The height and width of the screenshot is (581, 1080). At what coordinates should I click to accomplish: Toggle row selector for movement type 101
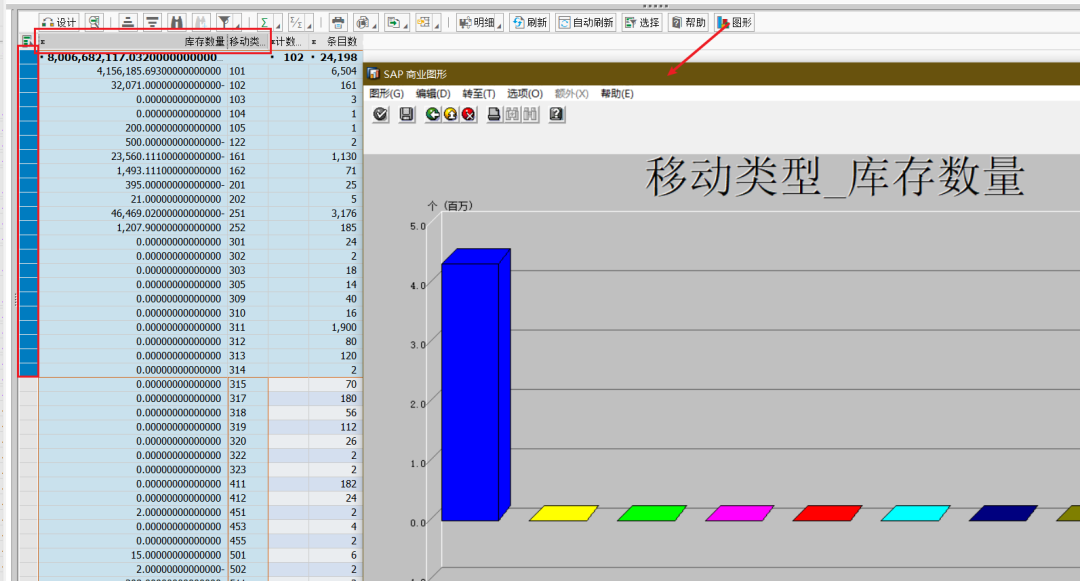tap(28, 71)
